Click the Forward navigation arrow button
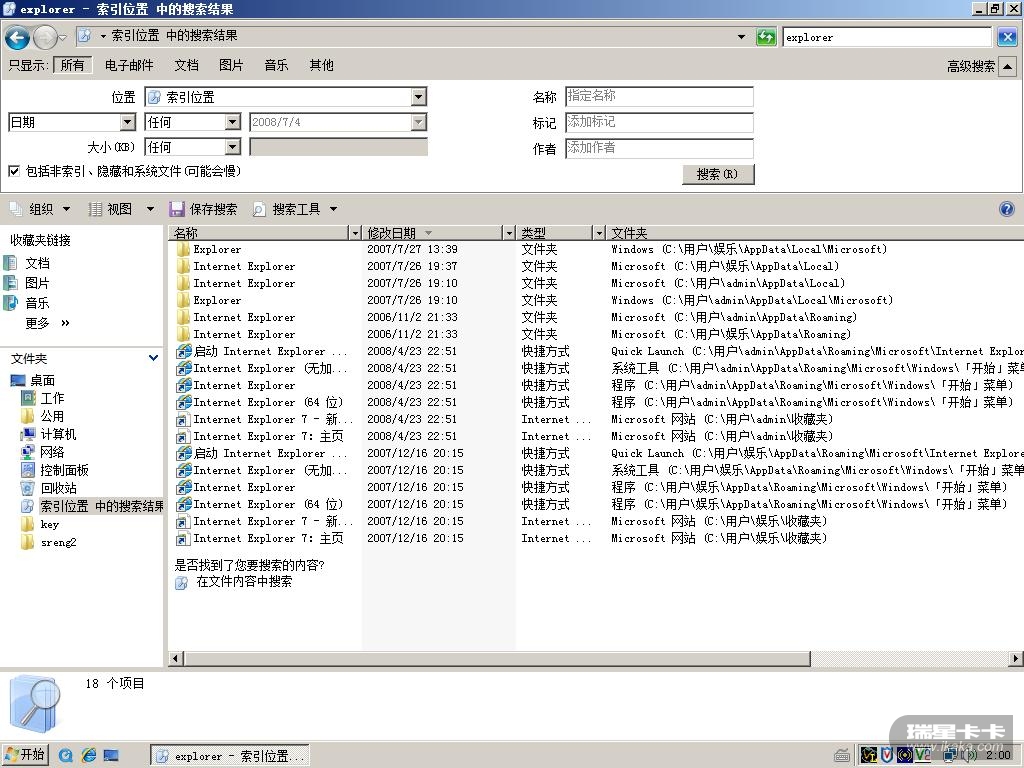 (x=45, y=38)
